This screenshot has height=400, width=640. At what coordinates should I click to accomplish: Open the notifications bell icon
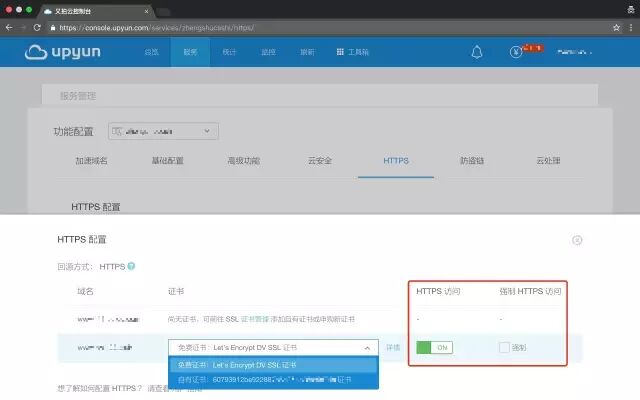tap(477, 52)
